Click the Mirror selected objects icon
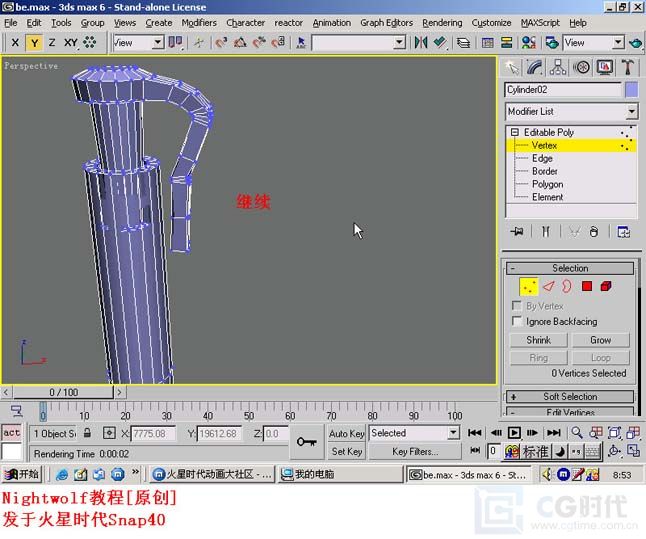 tap(421, 42)
